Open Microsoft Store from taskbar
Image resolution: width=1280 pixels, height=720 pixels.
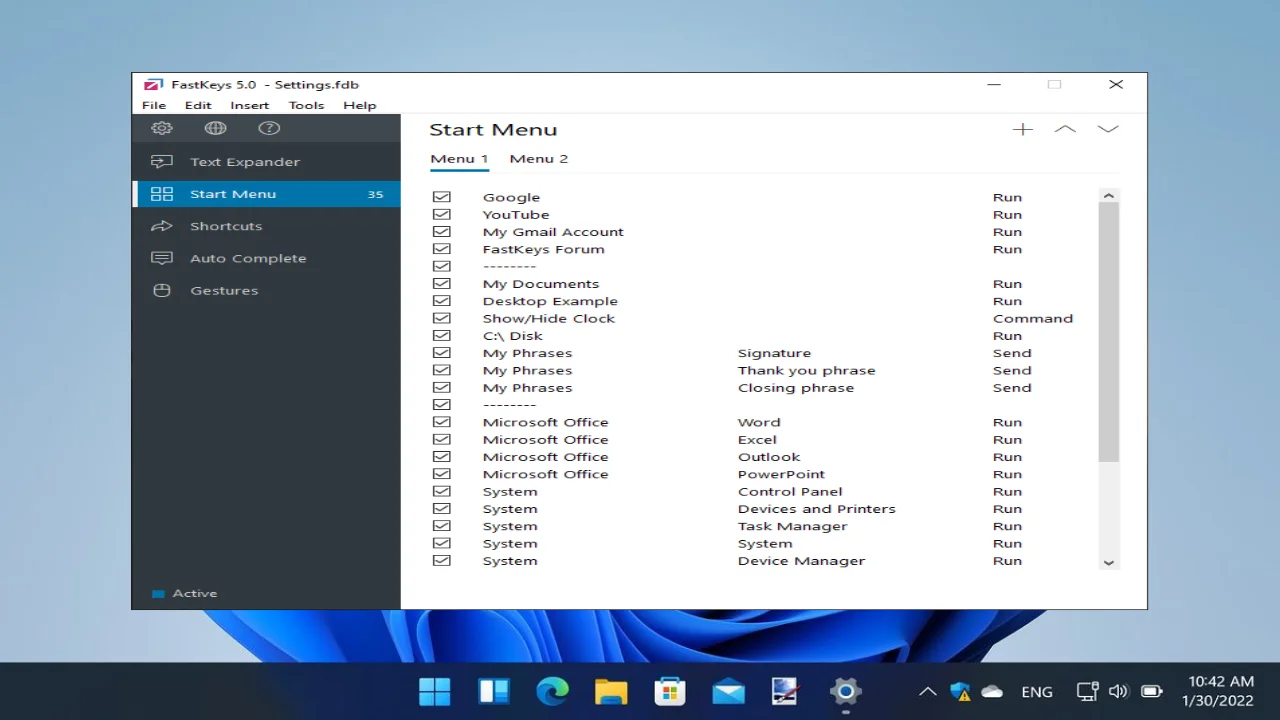[x=669, y=691]
